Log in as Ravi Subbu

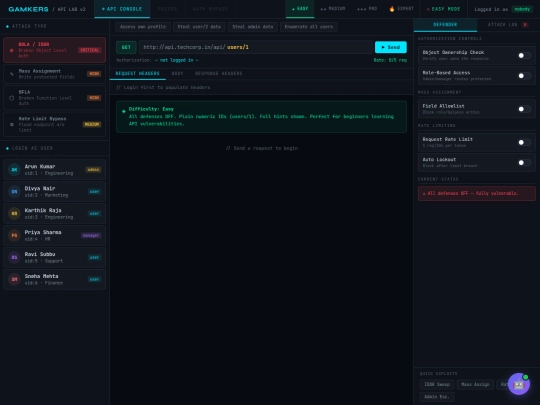coord(55,257)
